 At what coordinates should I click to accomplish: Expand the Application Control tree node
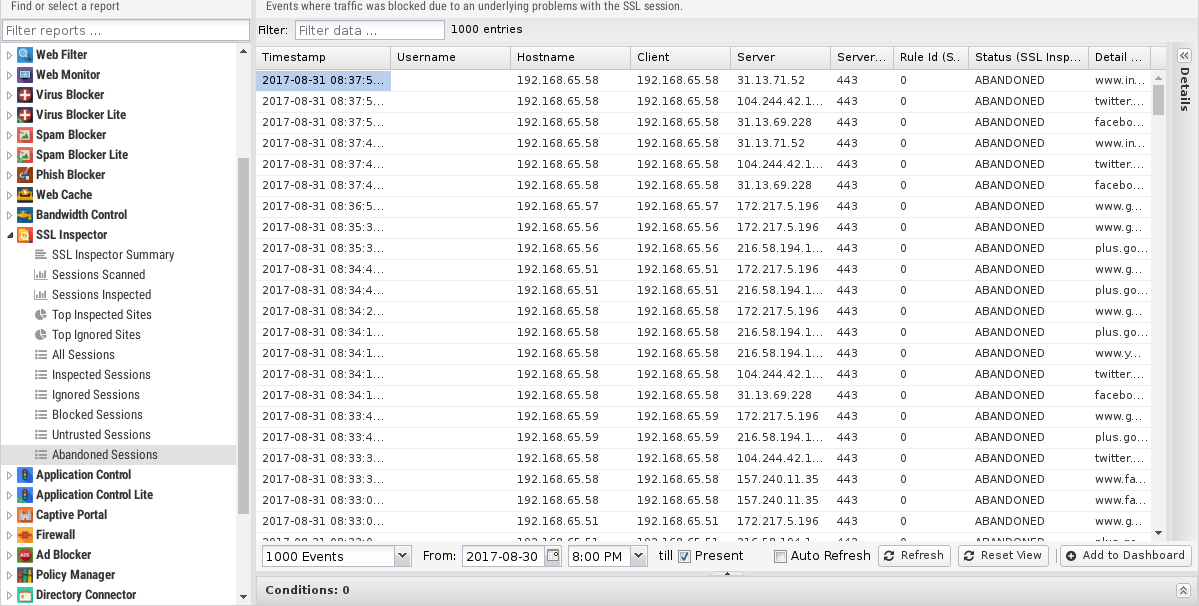[x=10, y=475]
